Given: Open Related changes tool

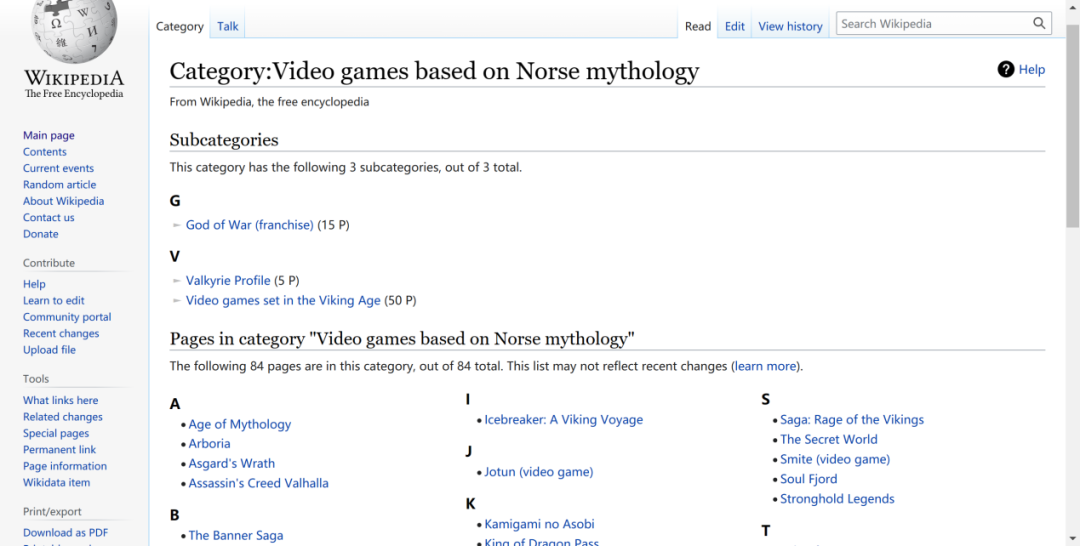Looking at the screenshot, I should [x=63, y=417].
